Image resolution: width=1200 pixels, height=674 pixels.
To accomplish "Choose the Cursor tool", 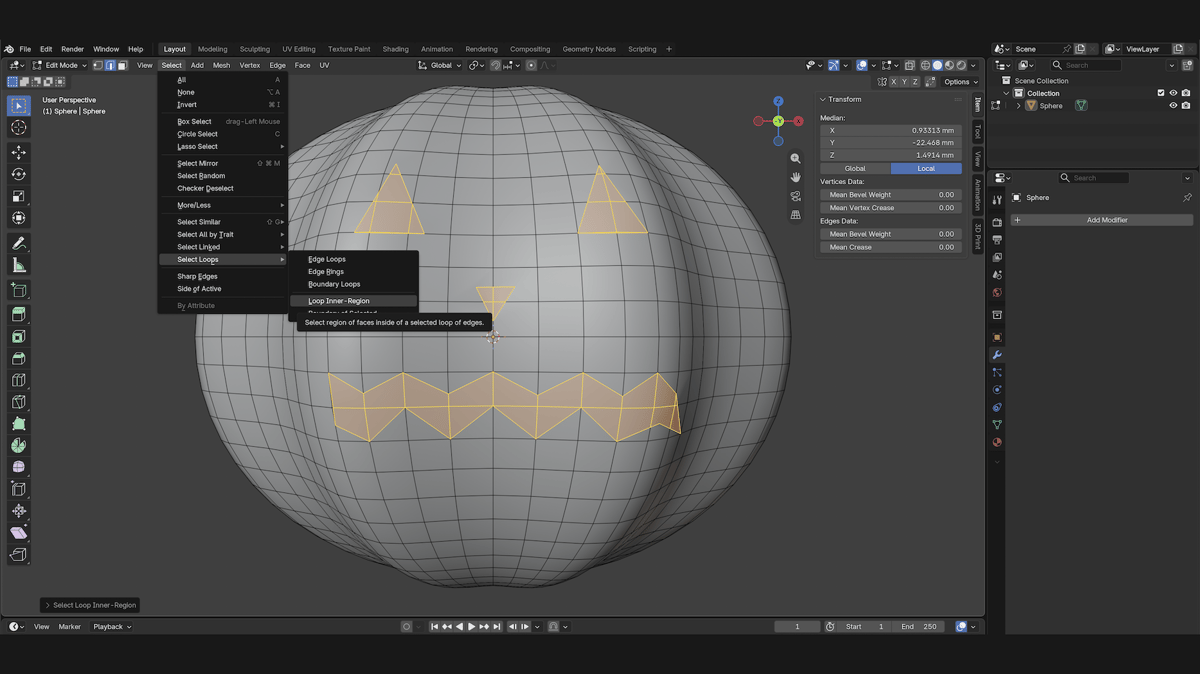I will click(18, 128).
